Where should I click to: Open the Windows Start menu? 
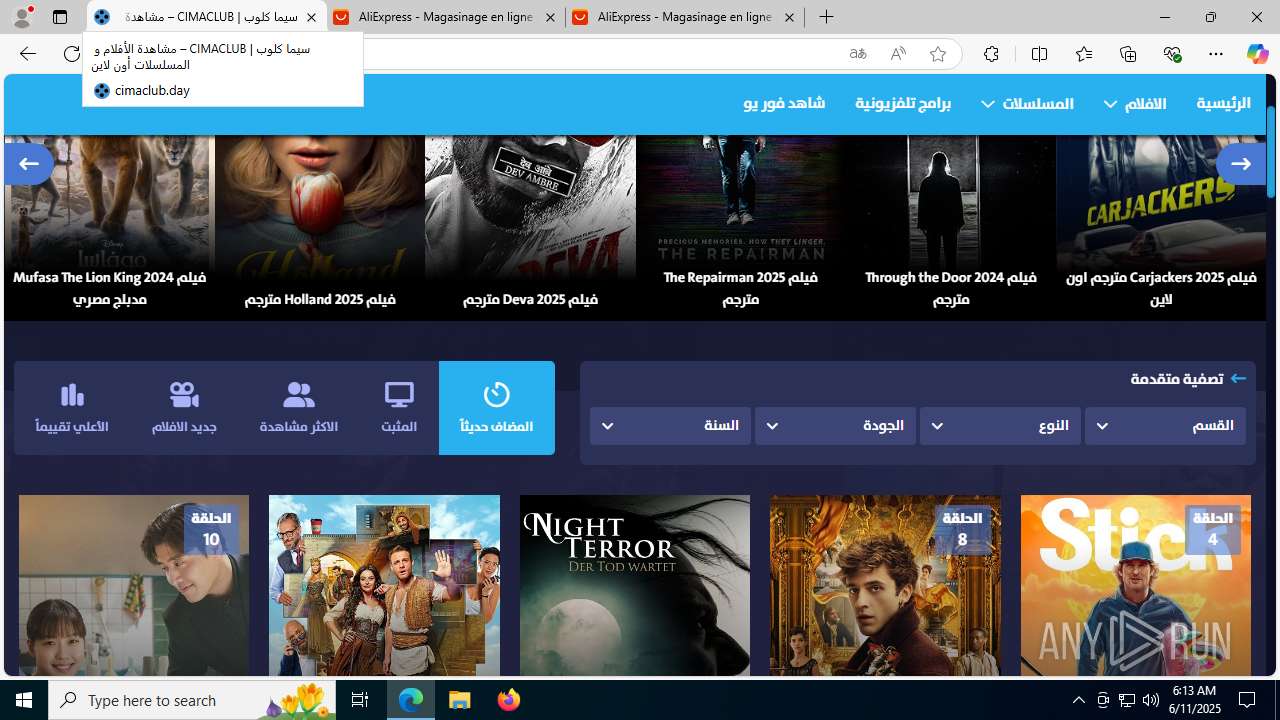[24, 700]
